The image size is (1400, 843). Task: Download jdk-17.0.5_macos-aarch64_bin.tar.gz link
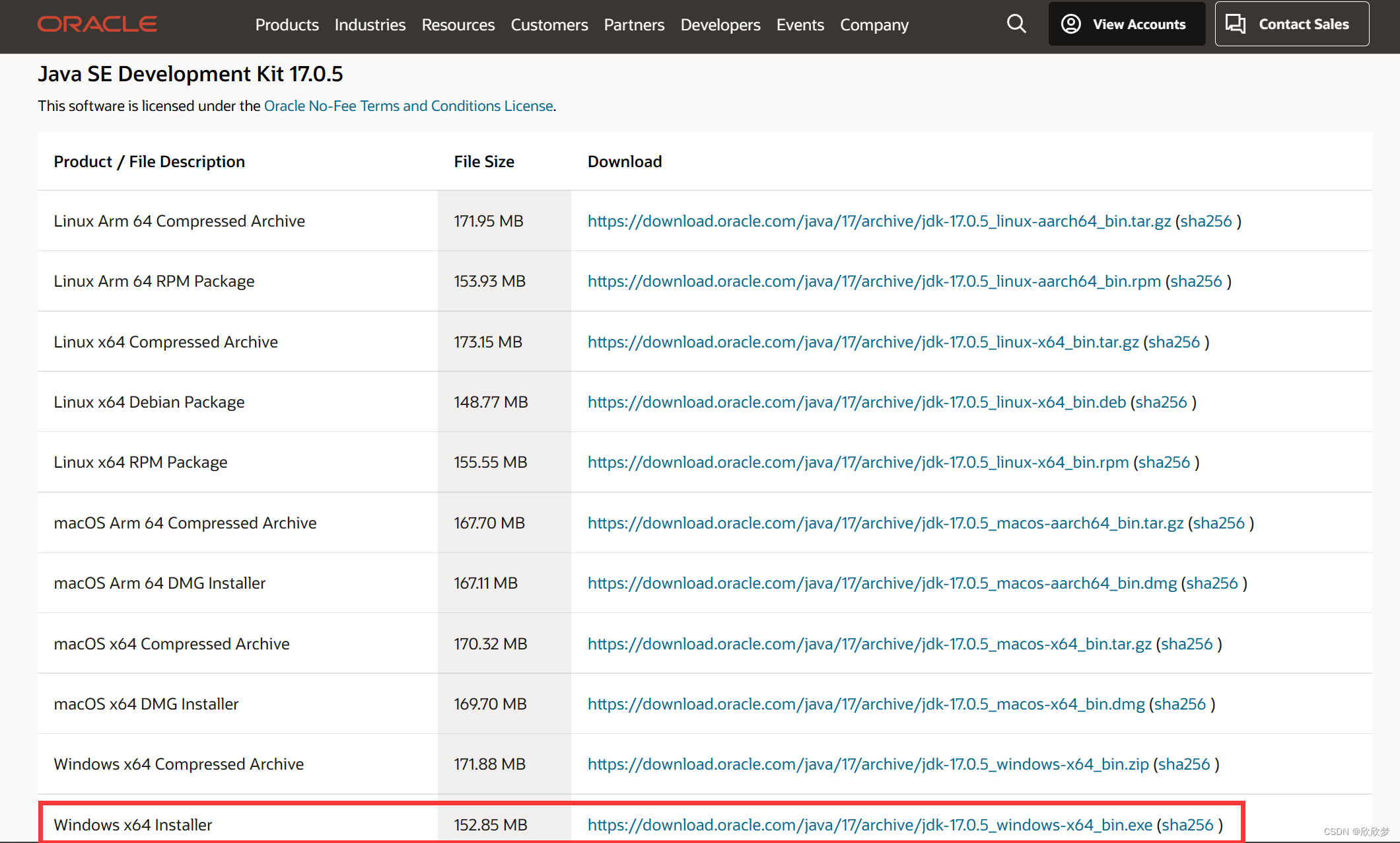point(886,523)
